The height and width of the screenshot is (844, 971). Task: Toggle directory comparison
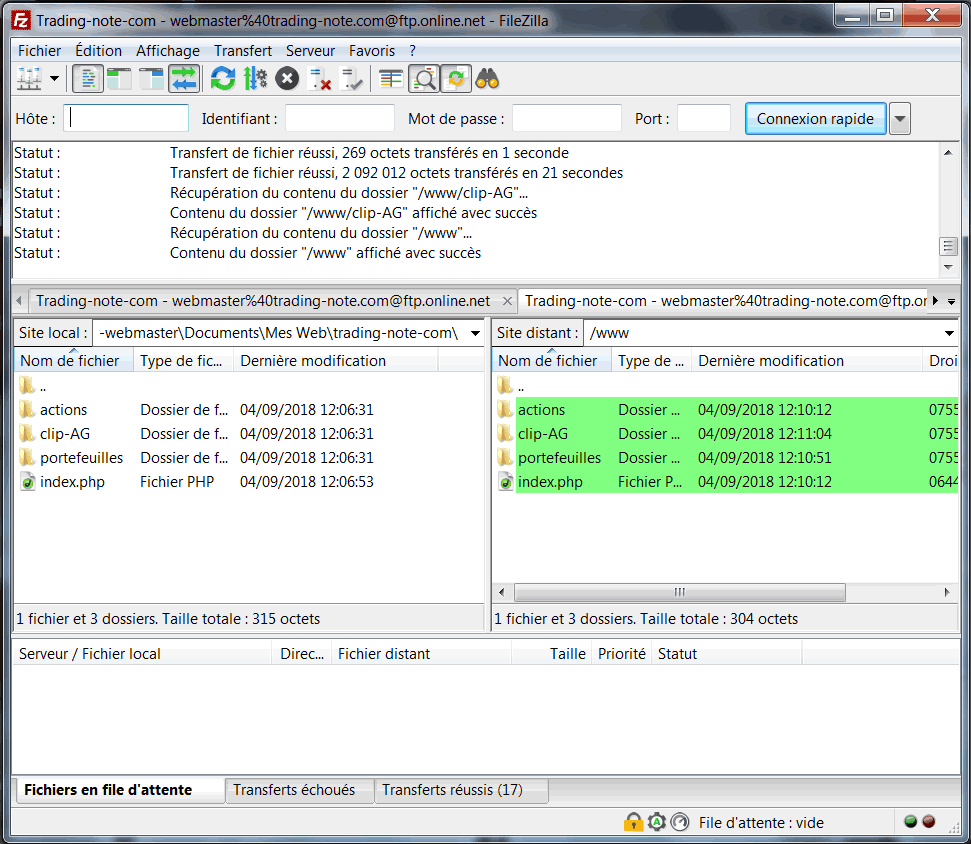click(424, 79)
